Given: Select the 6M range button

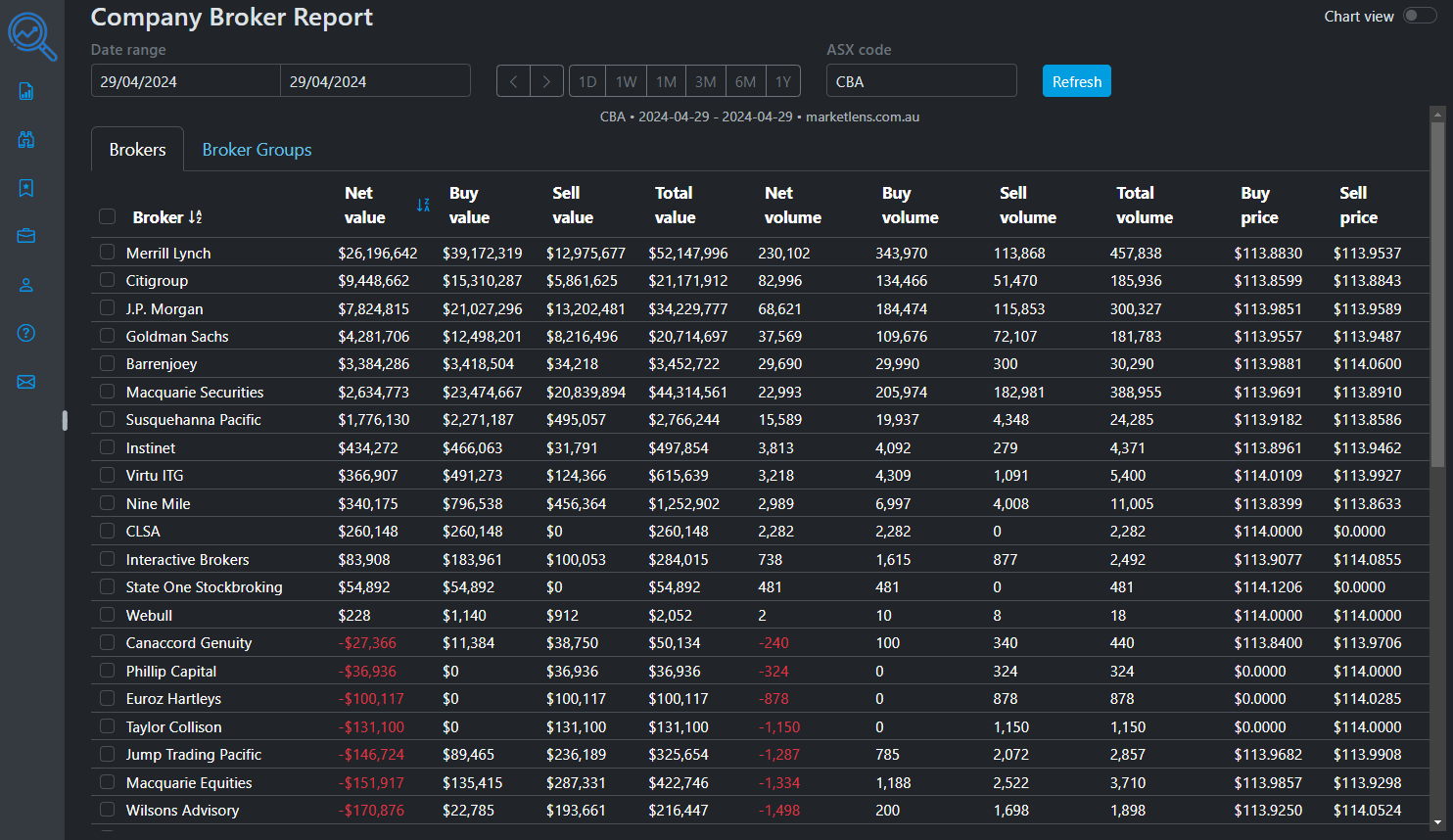Looking at the screenshot, I should pyautogui.click(x=745, y=81).
